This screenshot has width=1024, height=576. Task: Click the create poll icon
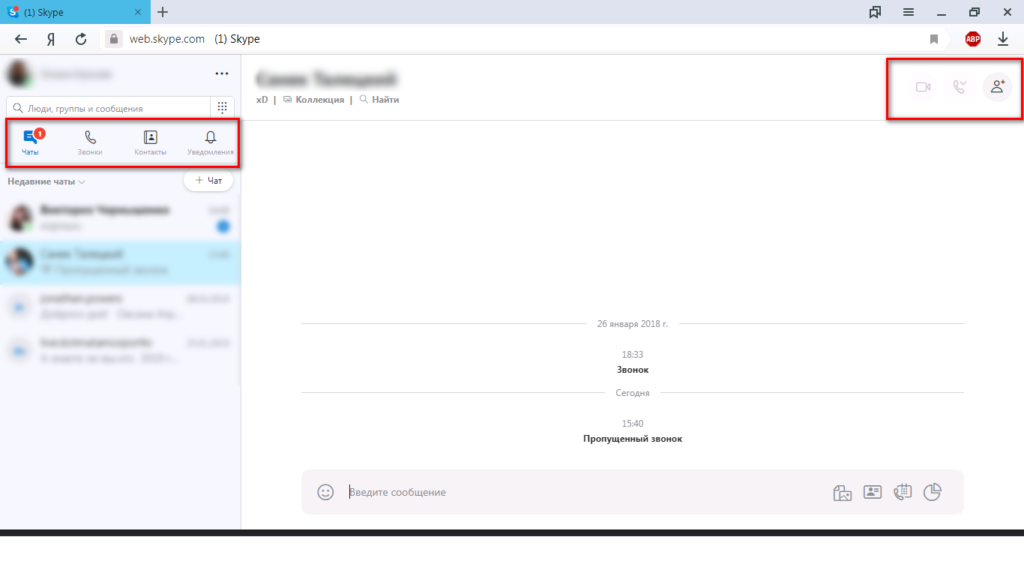tap(933, 492)
